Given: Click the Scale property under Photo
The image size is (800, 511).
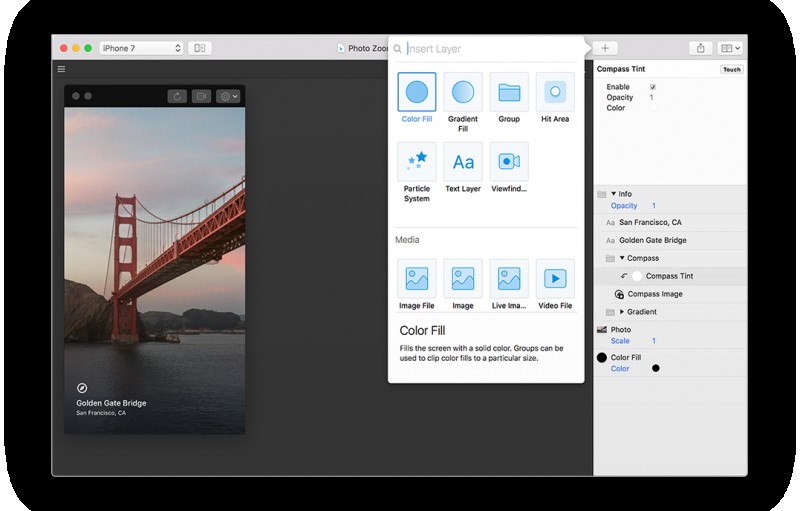Looking at the screenshot, I should tap(620, 341).
